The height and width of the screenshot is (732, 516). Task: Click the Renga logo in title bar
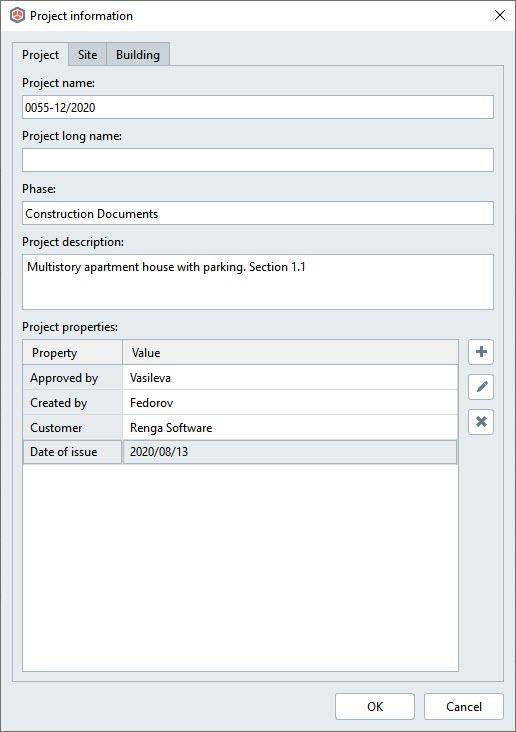[x=17, y=15]
